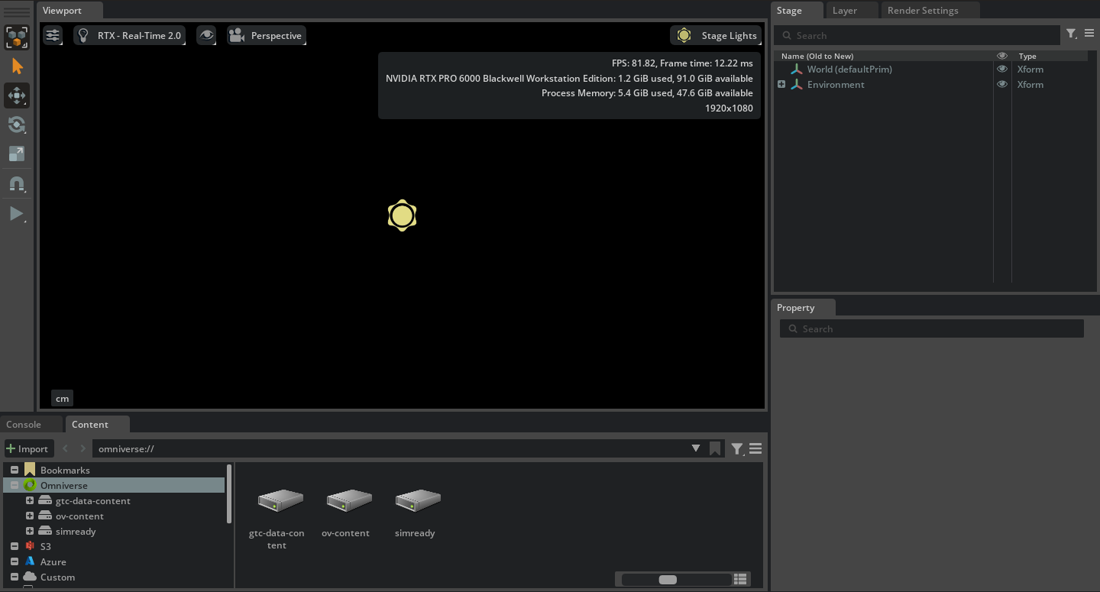The height and width of the screenshot is (592, 1100).
Task: Toggle visibility of Environment prim
Action: click(x=1002, y=84)
